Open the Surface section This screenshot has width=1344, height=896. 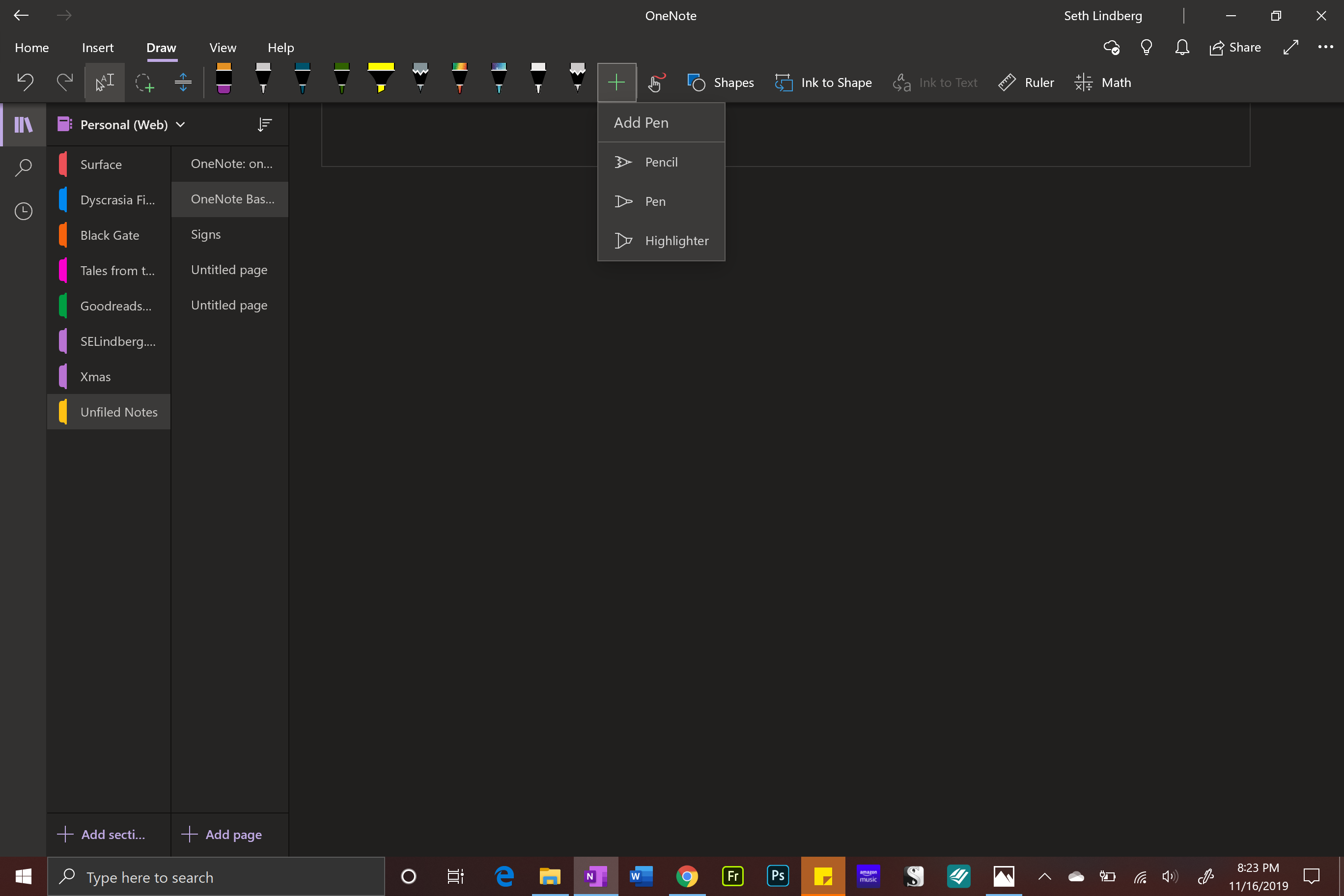[109, 165]
